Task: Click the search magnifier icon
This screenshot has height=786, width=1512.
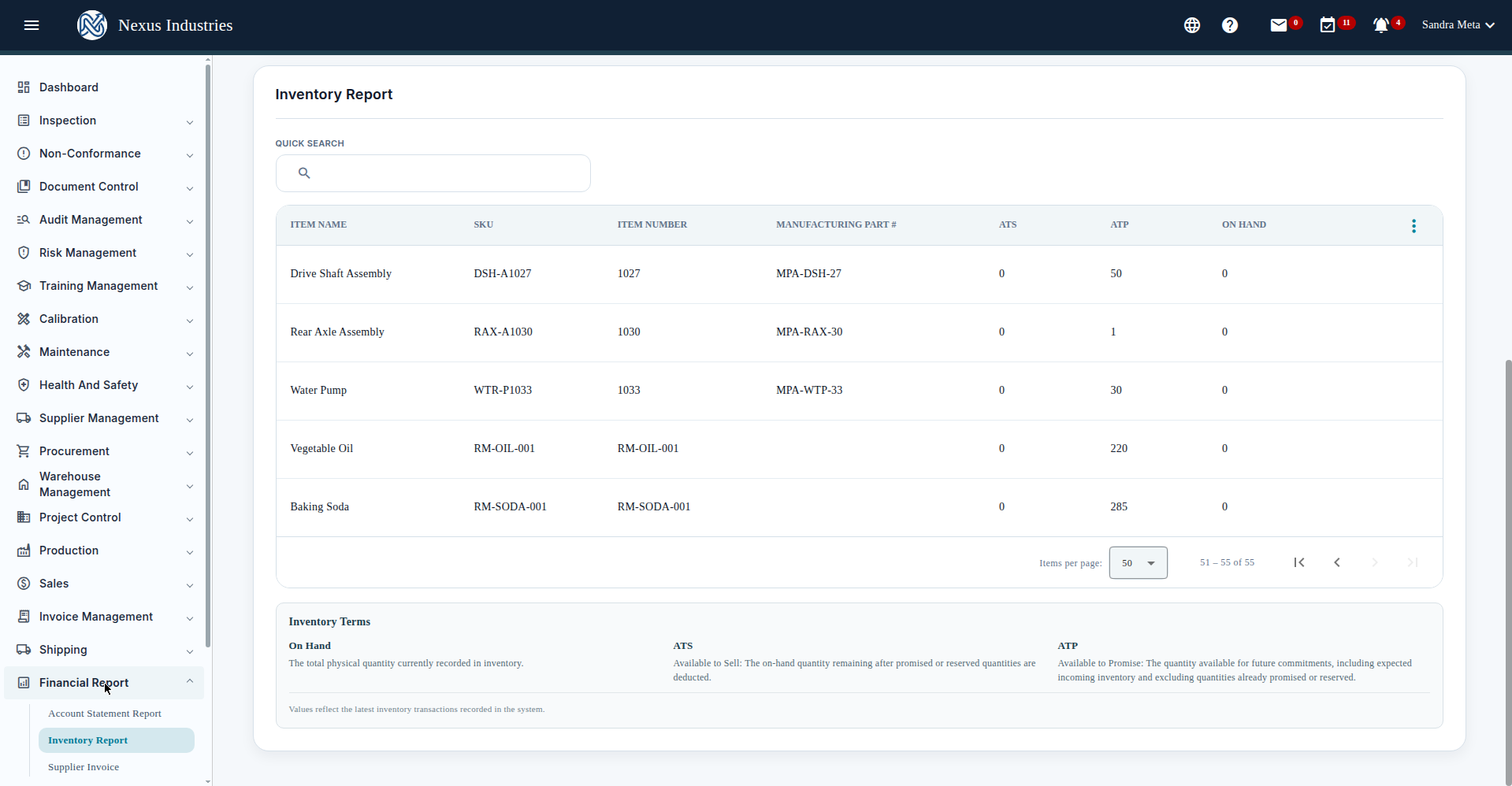Action: point(304,173)
